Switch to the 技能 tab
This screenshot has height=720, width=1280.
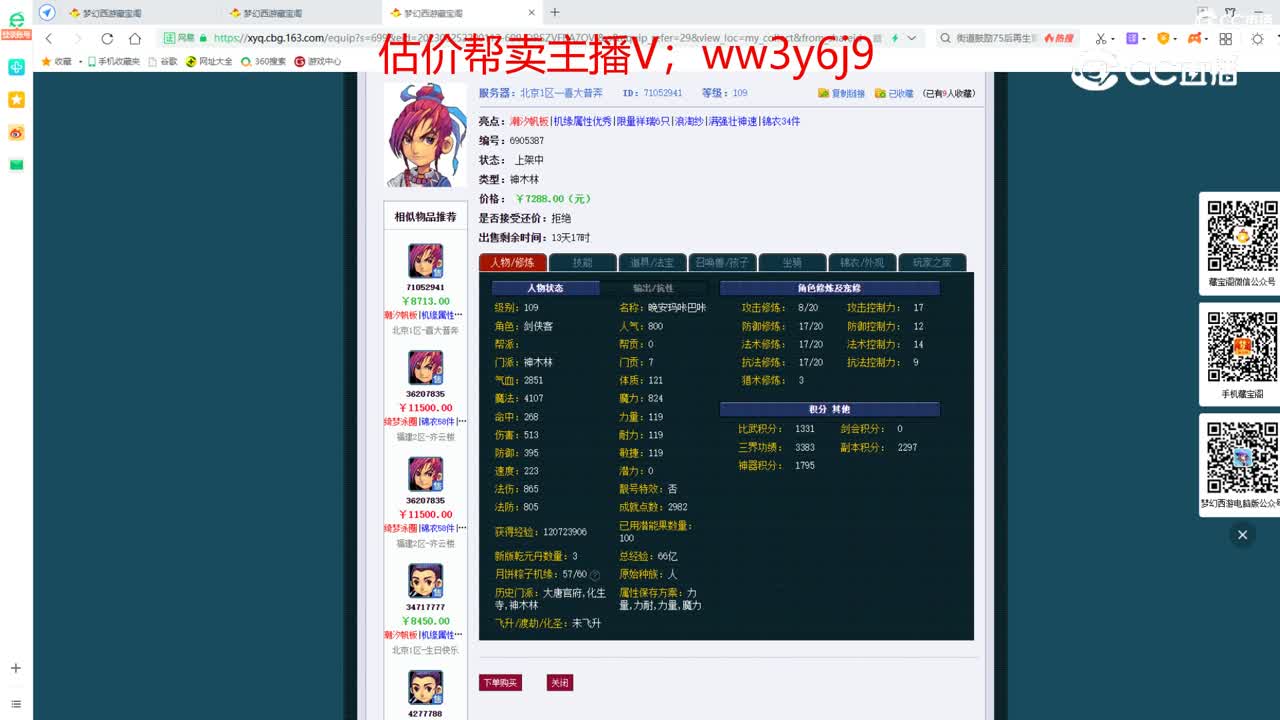[x=582, y=262]
